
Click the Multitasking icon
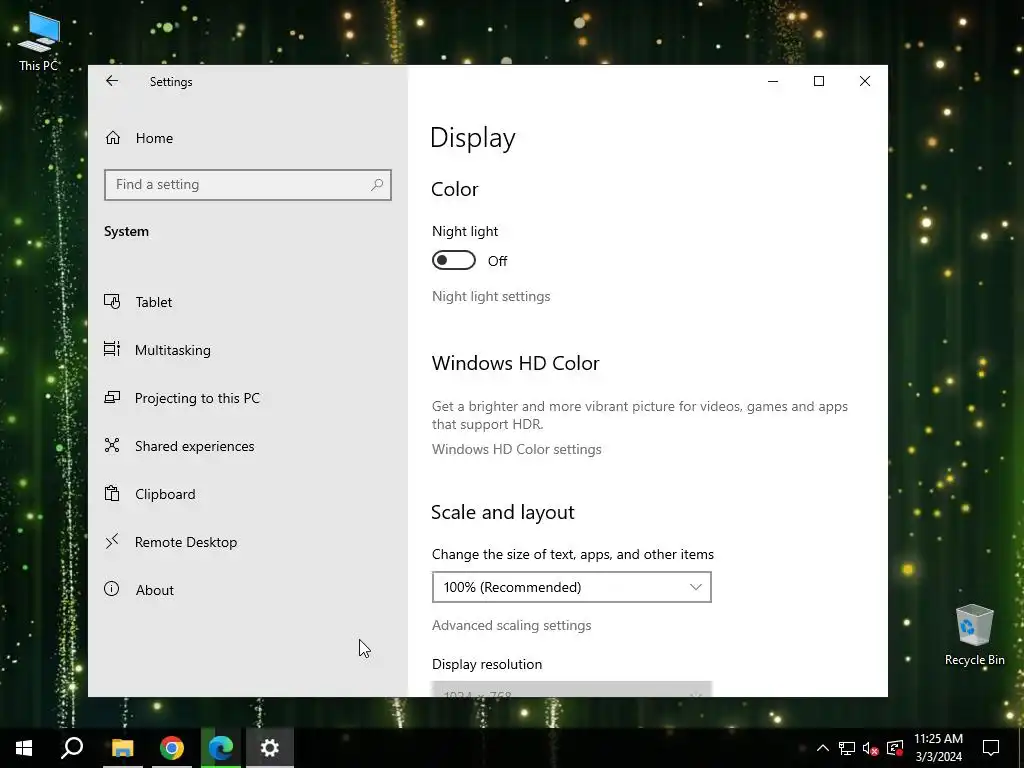pyautogui.click(x=112, y=349)
